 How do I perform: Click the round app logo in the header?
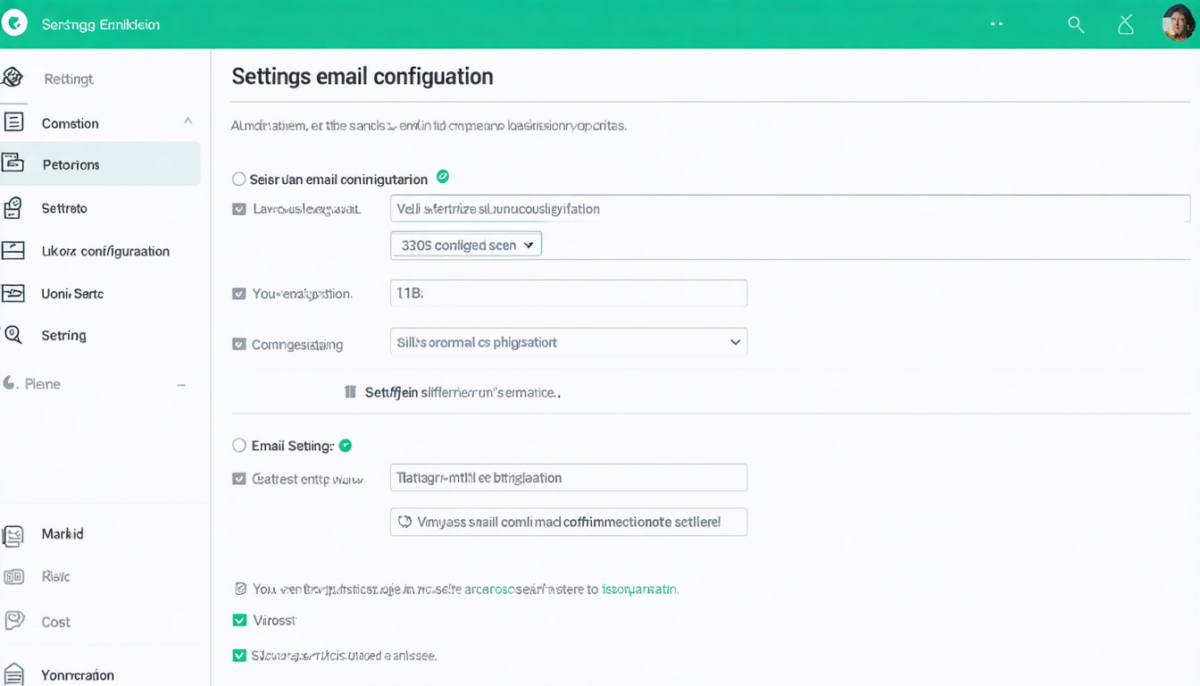point(14,24)
